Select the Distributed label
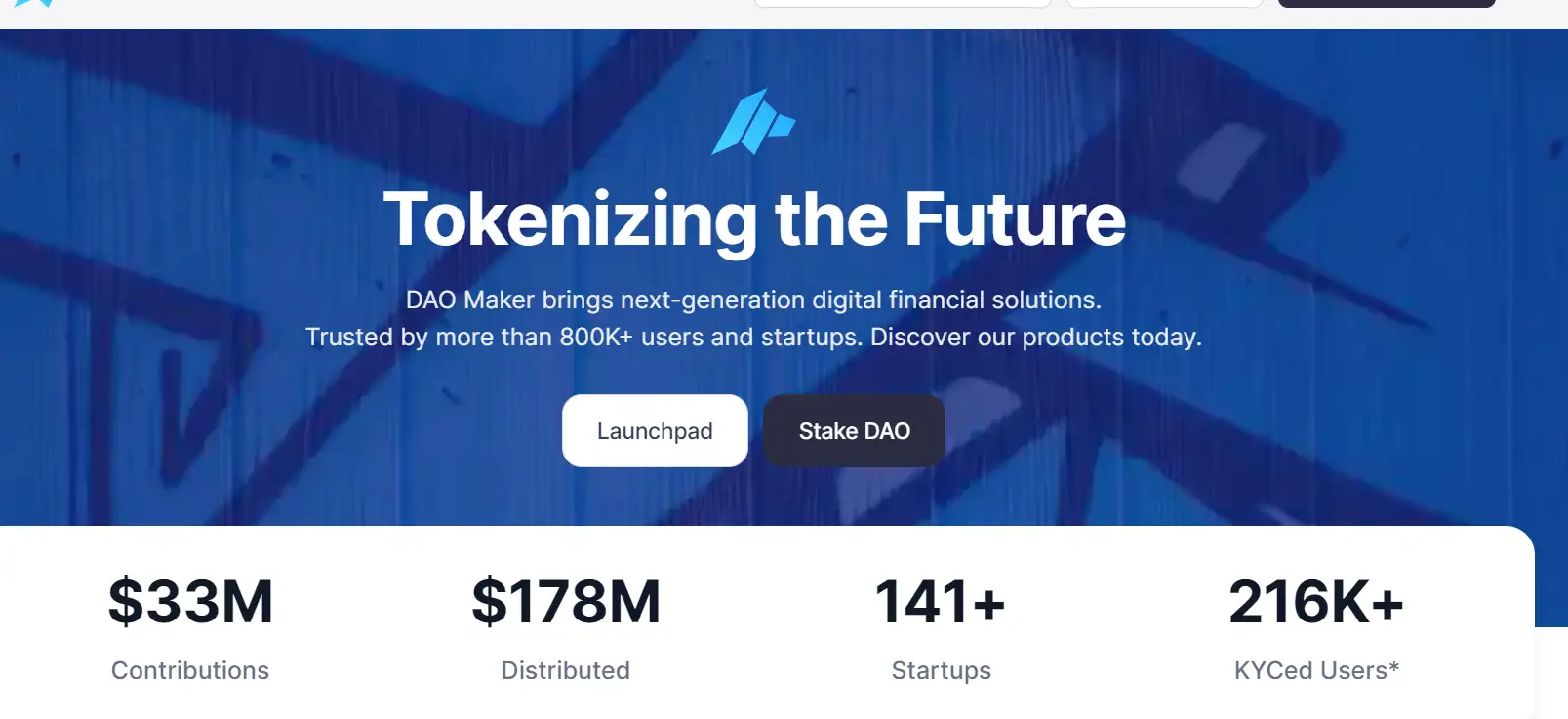 coord(566,670)
